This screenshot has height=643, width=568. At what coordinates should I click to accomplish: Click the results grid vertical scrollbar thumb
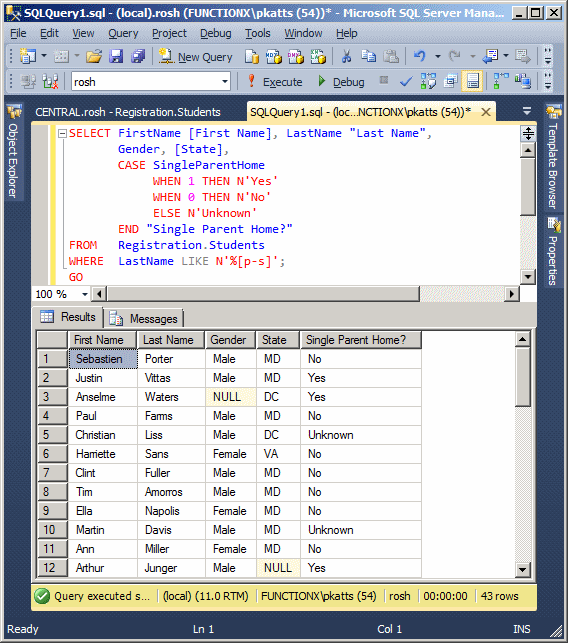click(x=522, y=377)
